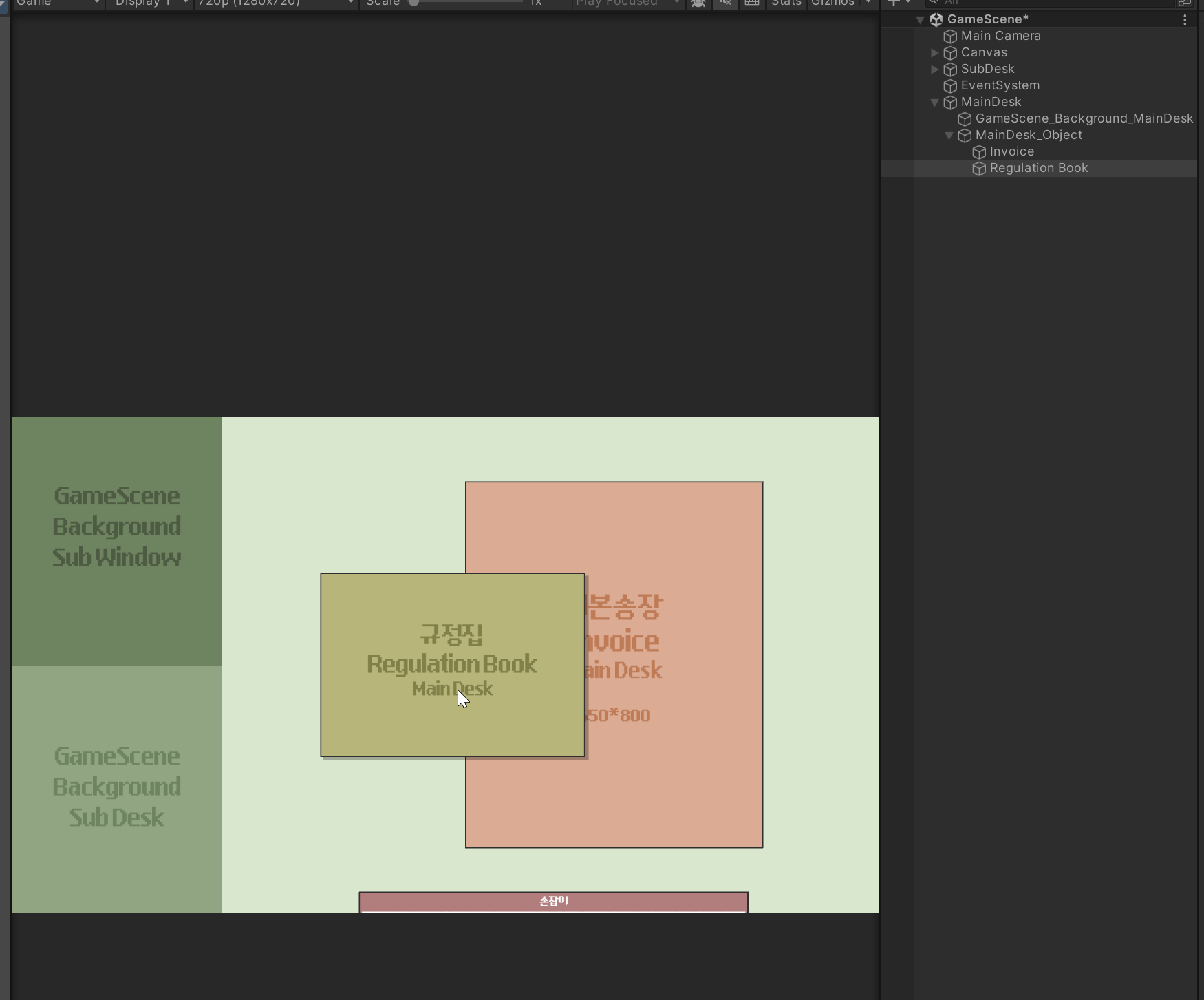Open the Play Focused dropdown
Image resolution: width=1204 pixels, height=1000 pixels.
tap(627, 3)
